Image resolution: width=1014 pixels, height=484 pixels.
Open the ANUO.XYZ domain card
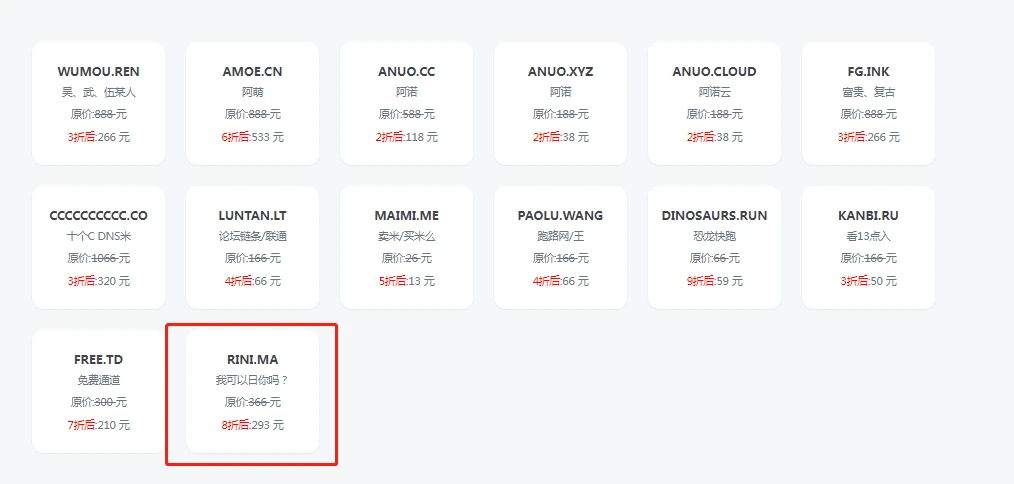(x=560, y=103)
